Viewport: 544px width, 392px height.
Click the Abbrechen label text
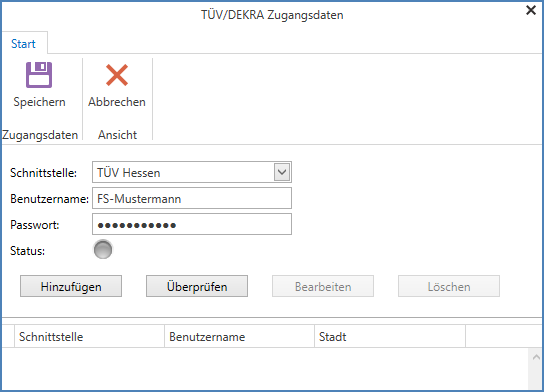117,102
